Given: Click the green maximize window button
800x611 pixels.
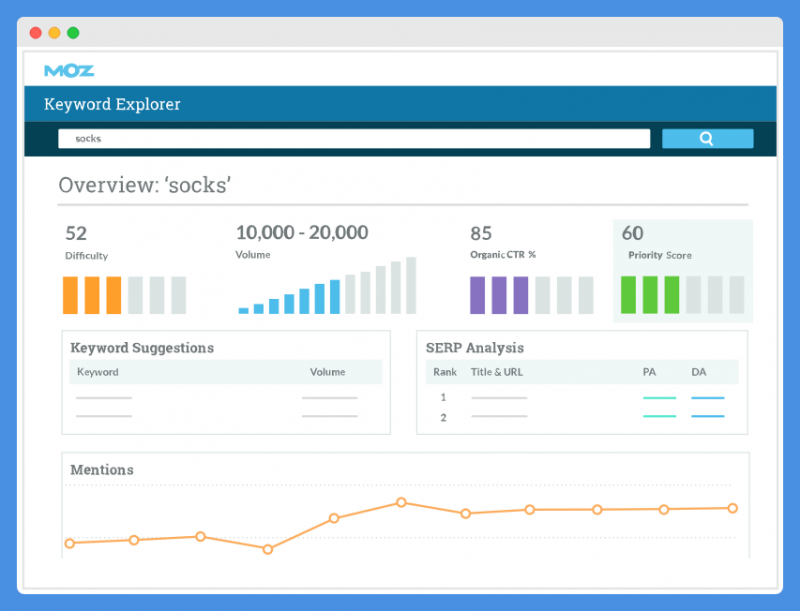Looking at the screenshot, I should tap(73, 33).
